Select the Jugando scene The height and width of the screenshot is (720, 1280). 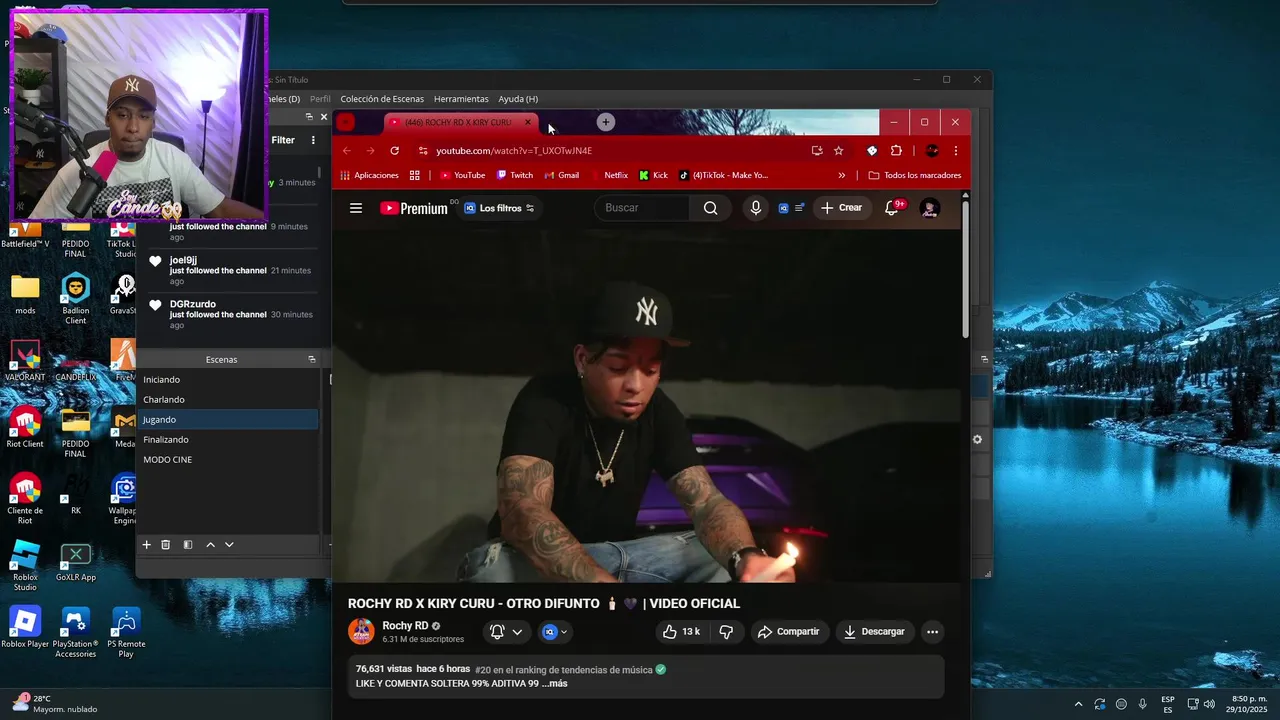tap(228, 420)
